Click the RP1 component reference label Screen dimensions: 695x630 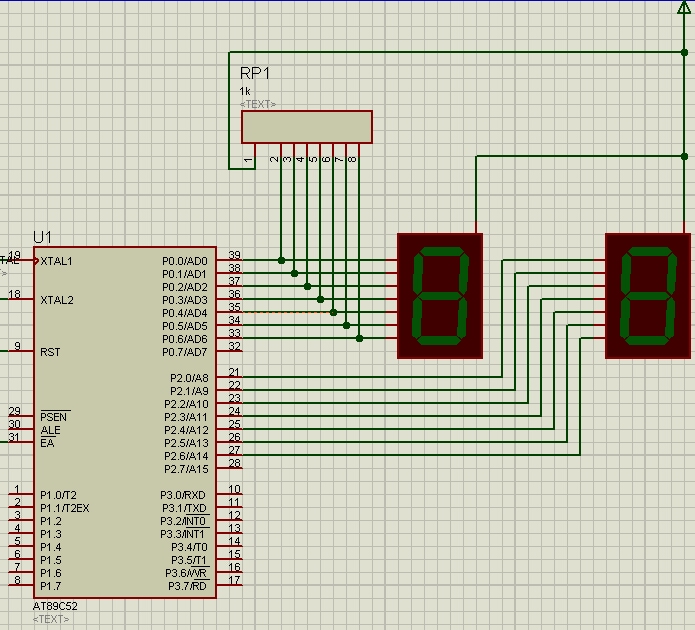coord(255,74)
